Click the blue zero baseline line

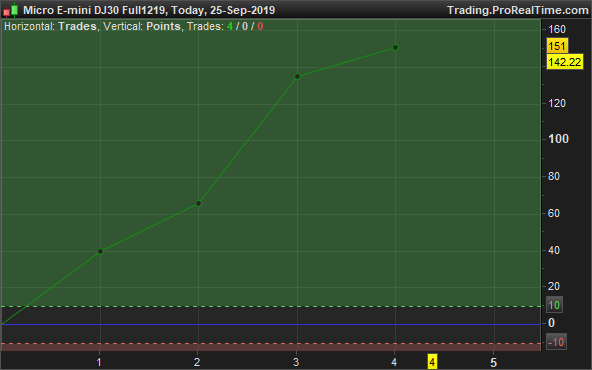point(271,324)
